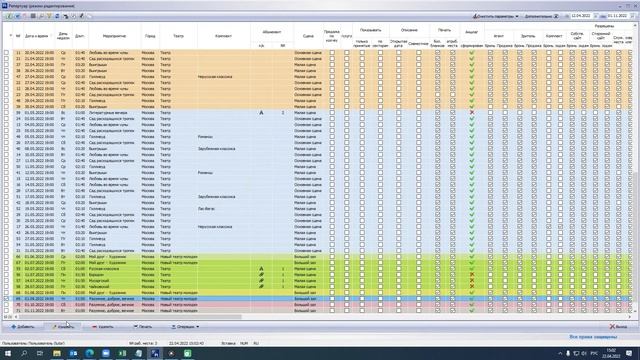Open Task View from the taskbar
The width and height of the screenshot is (640, 360).
coord(40,353)
